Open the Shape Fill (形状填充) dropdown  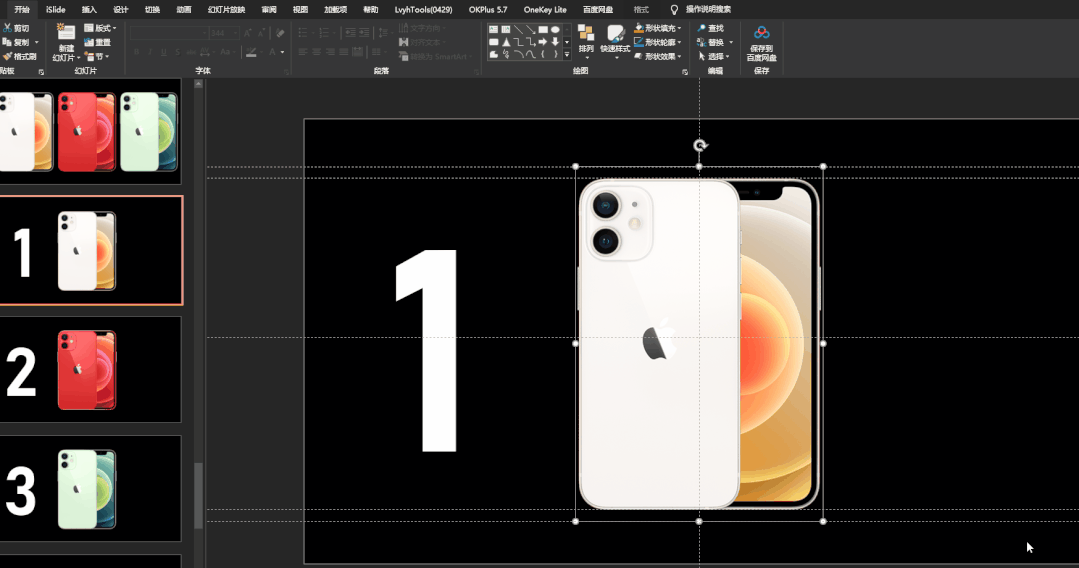coord(657,28)
